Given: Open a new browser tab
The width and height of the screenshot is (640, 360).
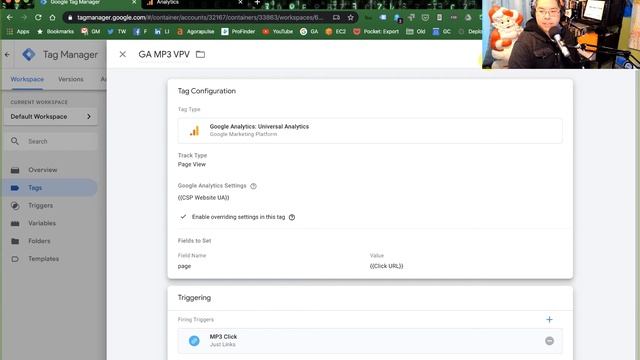Looking at the screenshot, I should pos(257,2).
